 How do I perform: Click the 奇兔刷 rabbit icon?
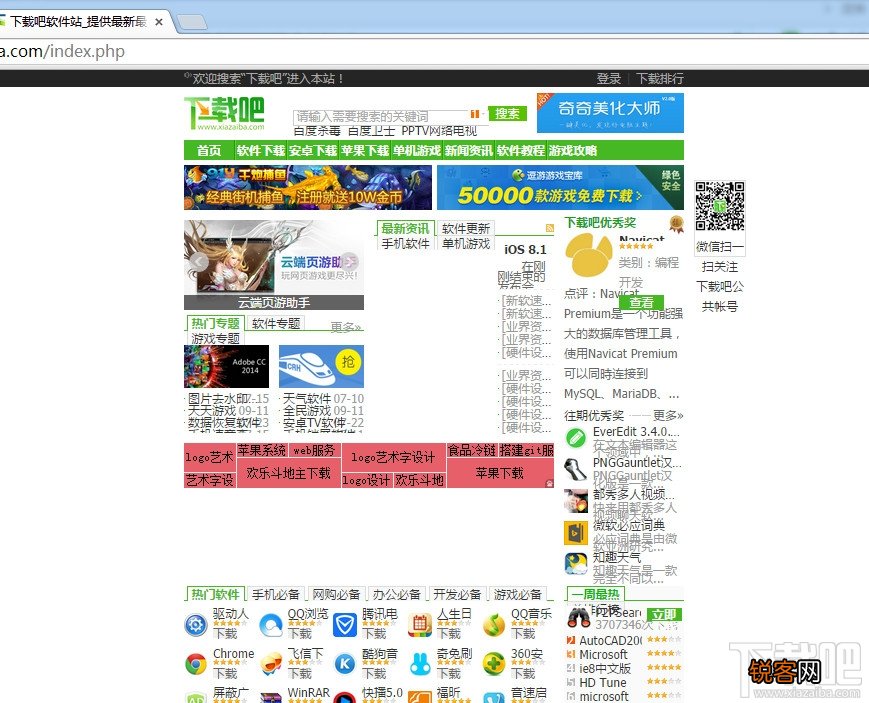[420, 664]
